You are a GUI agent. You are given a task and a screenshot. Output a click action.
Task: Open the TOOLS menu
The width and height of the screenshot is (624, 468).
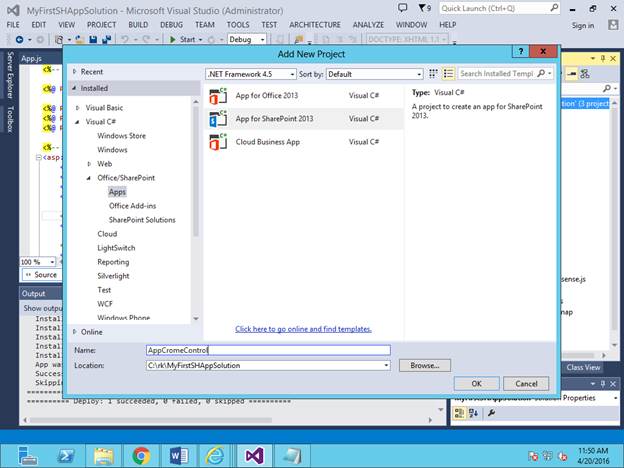238,25
